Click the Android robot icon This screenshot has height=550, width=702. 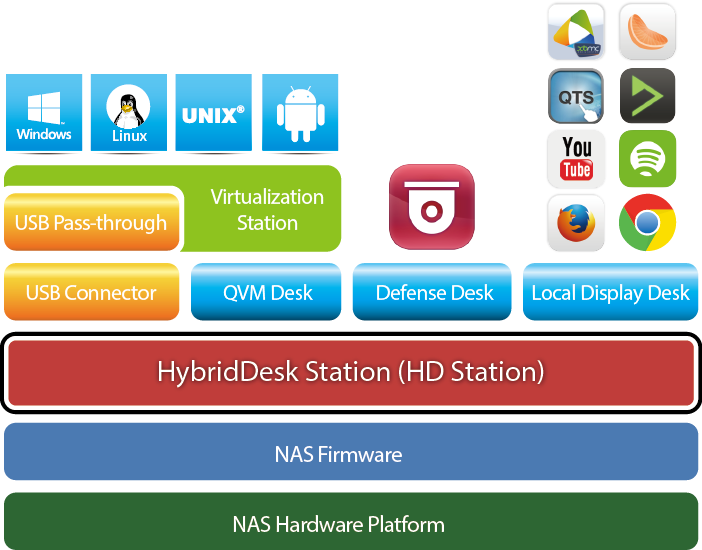(x=299, y=113)
